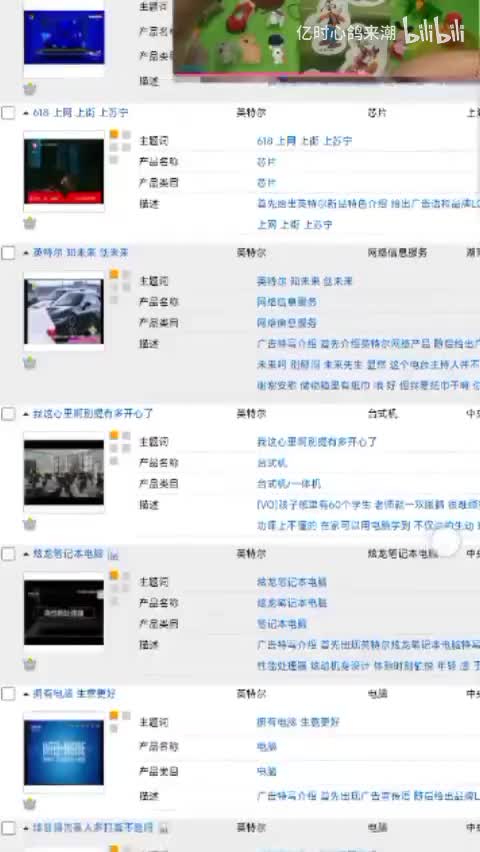Collapse the 618 row with its triangle
This screenshot has height=852, width=480.
pos(26,113)
